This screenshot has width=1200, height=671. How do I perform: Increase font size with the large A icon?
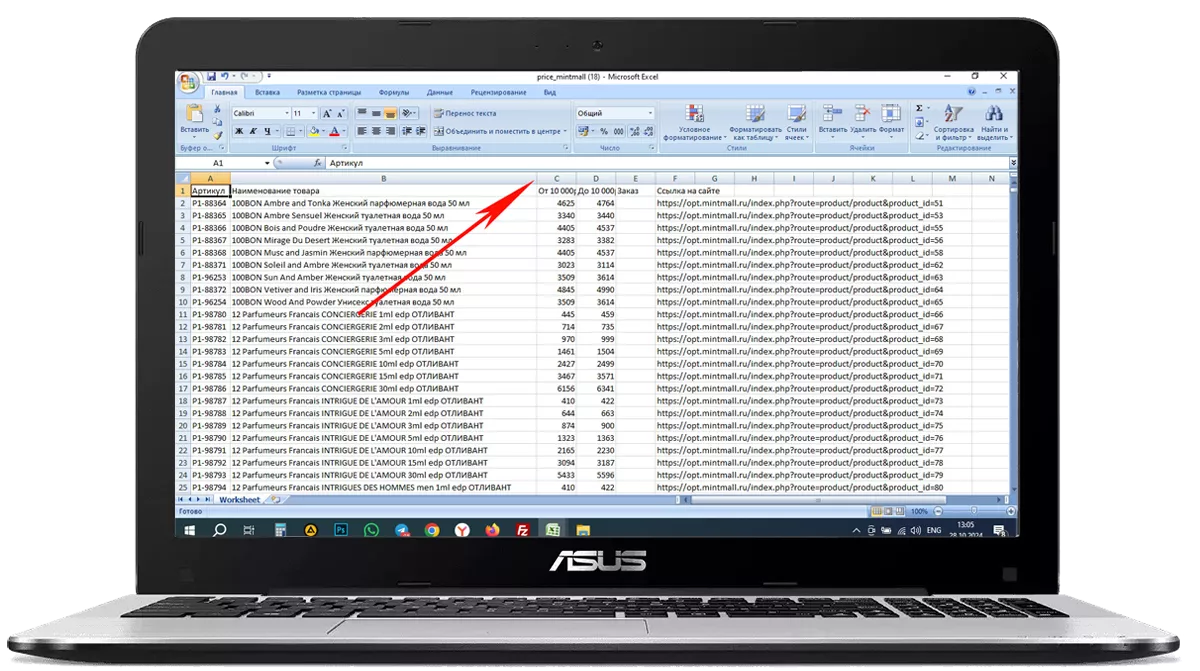coord(326,114)
